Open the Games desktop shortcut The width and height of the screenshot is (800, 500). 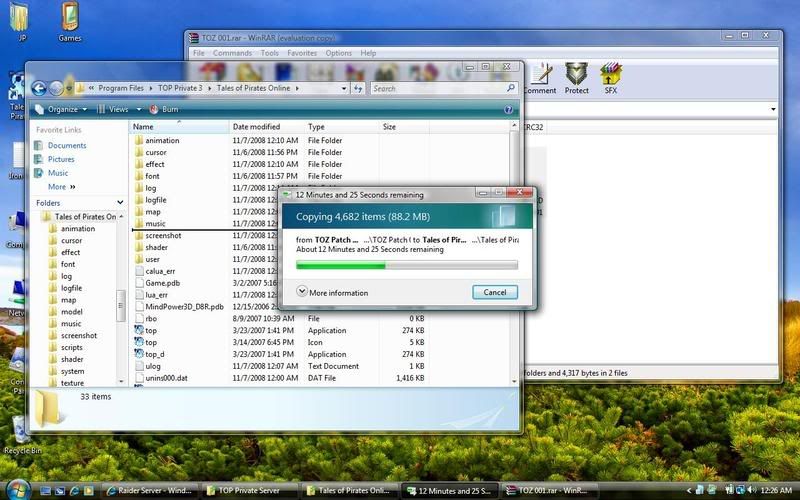pos(69,20)
